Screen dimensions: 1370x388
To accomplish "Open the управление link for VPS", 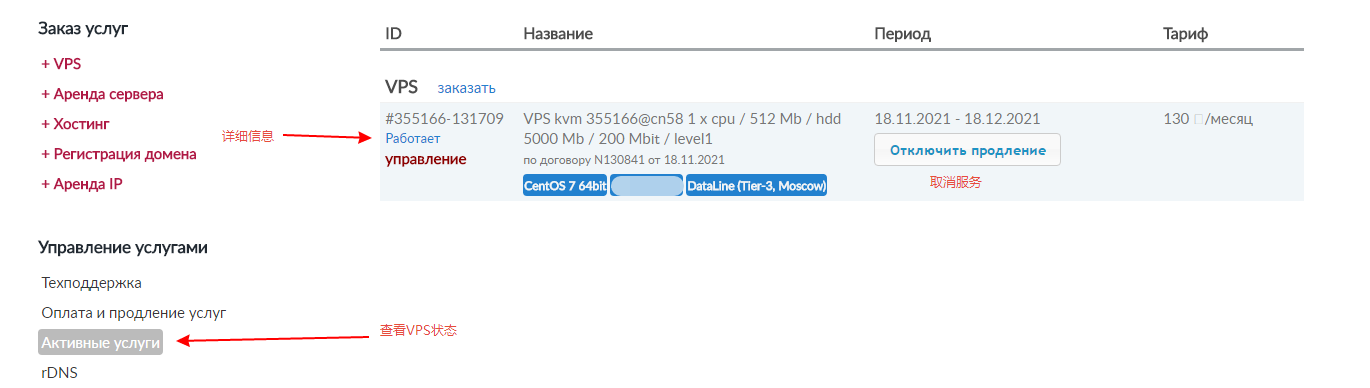I will click(x=425, y=159).
